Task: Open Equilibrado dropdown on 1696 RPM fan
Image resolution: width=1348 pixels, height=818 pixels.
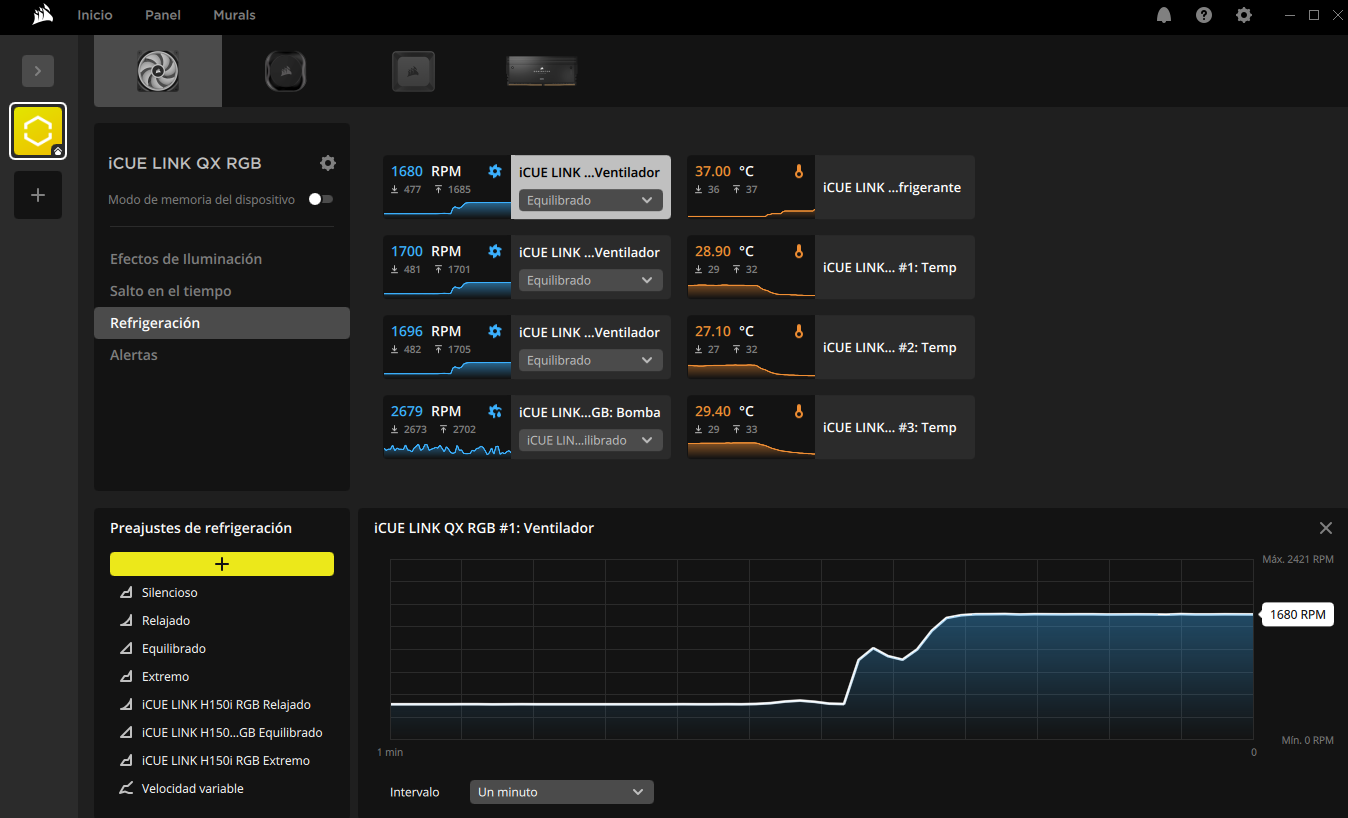Action: tap(590, 360)
